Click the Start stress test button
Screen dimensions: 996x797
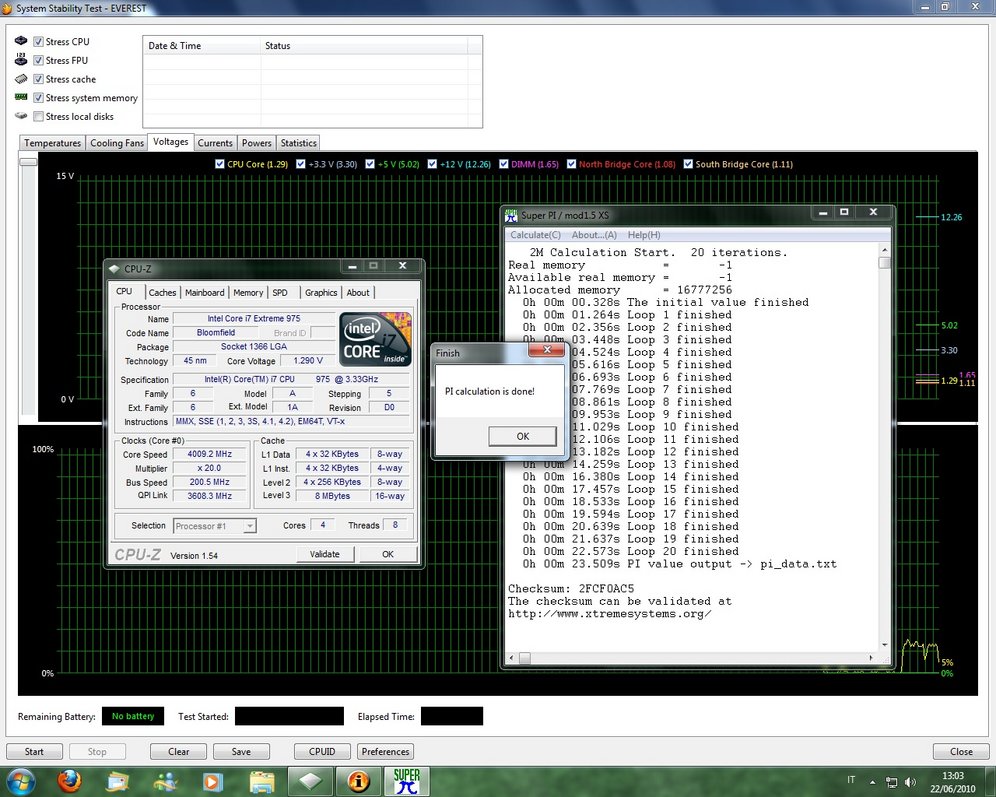coord(34,751)
